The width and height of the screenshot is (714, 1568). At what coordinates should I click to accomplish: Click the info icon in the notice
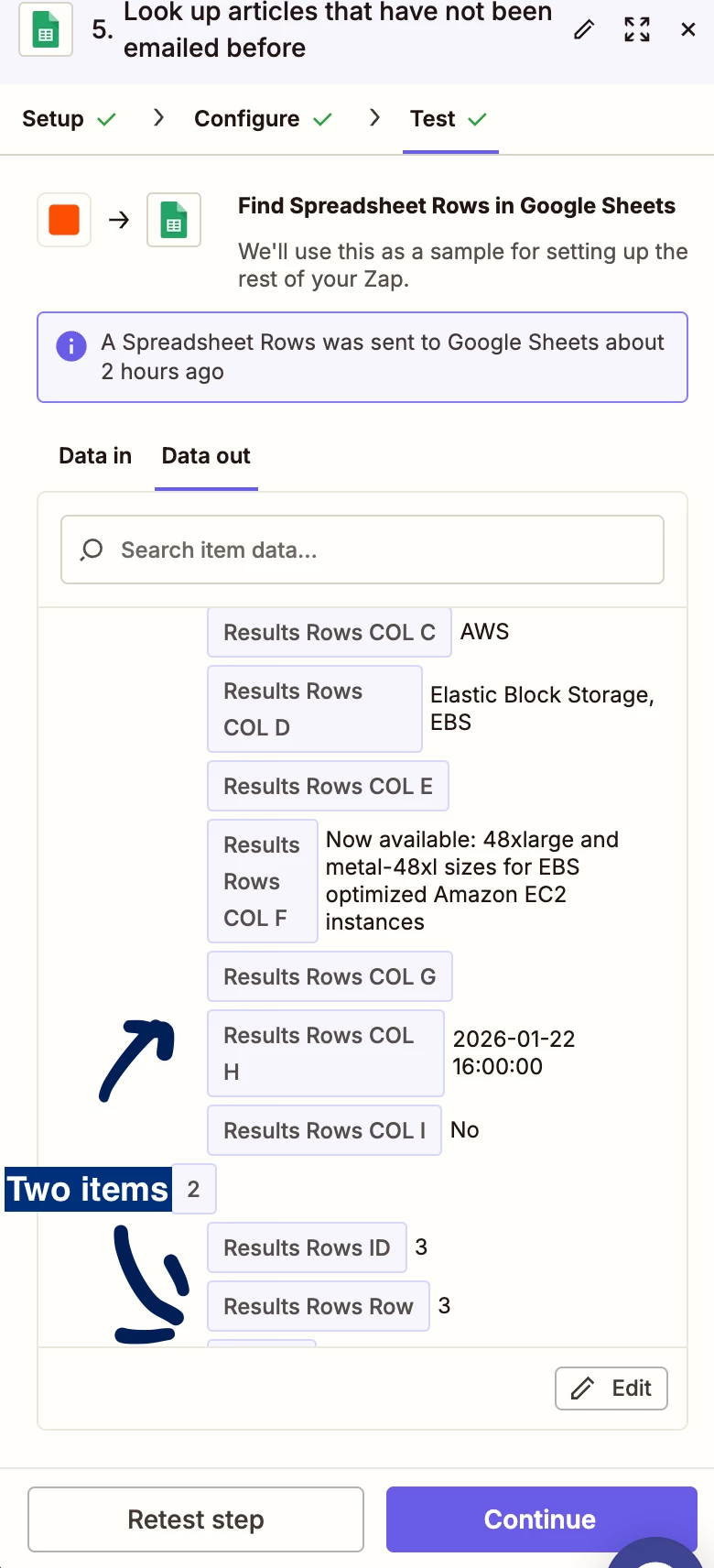71,346
